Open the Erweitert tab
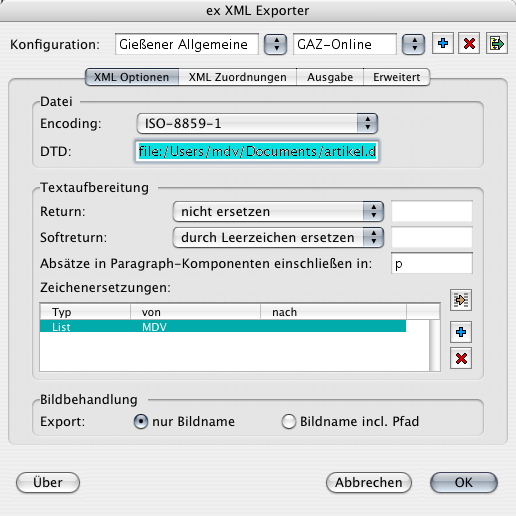 point(397,77)
